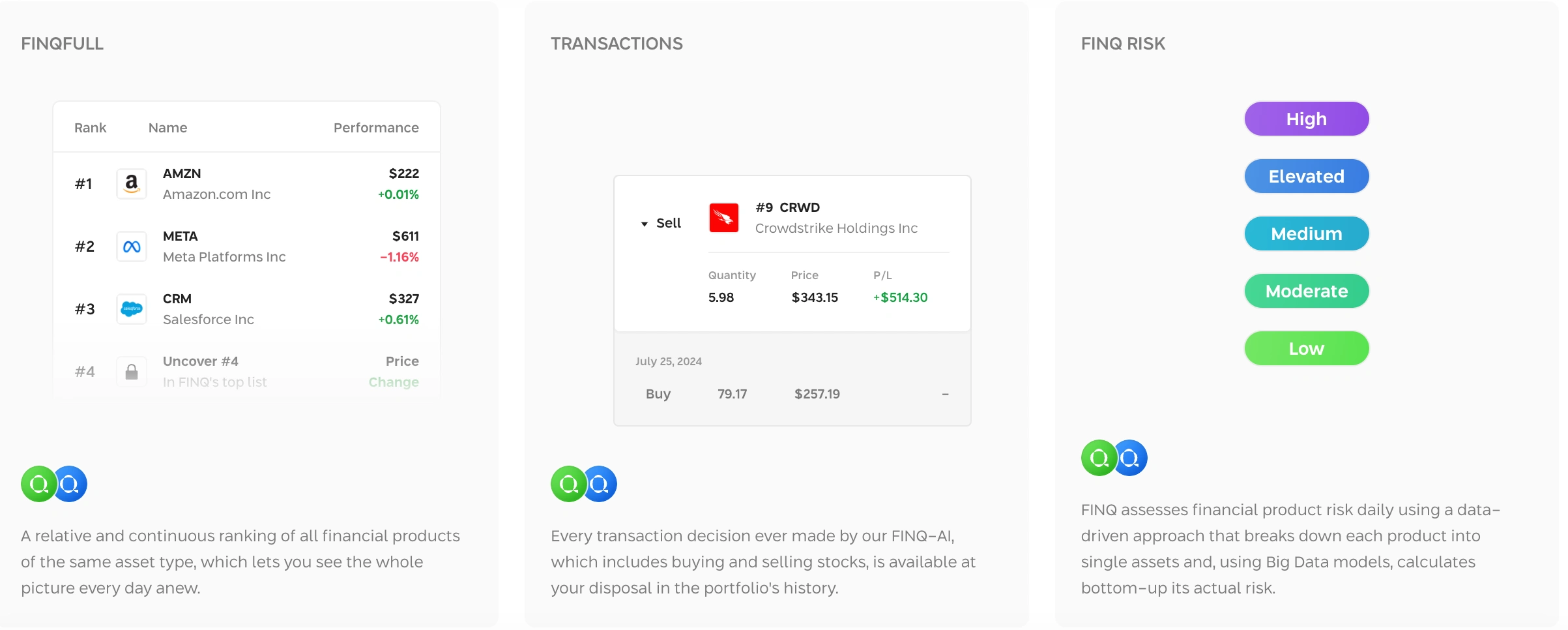The image size is (1568, 630).
Task: Click the Amazon logo icon
Action: coord(132,184)
